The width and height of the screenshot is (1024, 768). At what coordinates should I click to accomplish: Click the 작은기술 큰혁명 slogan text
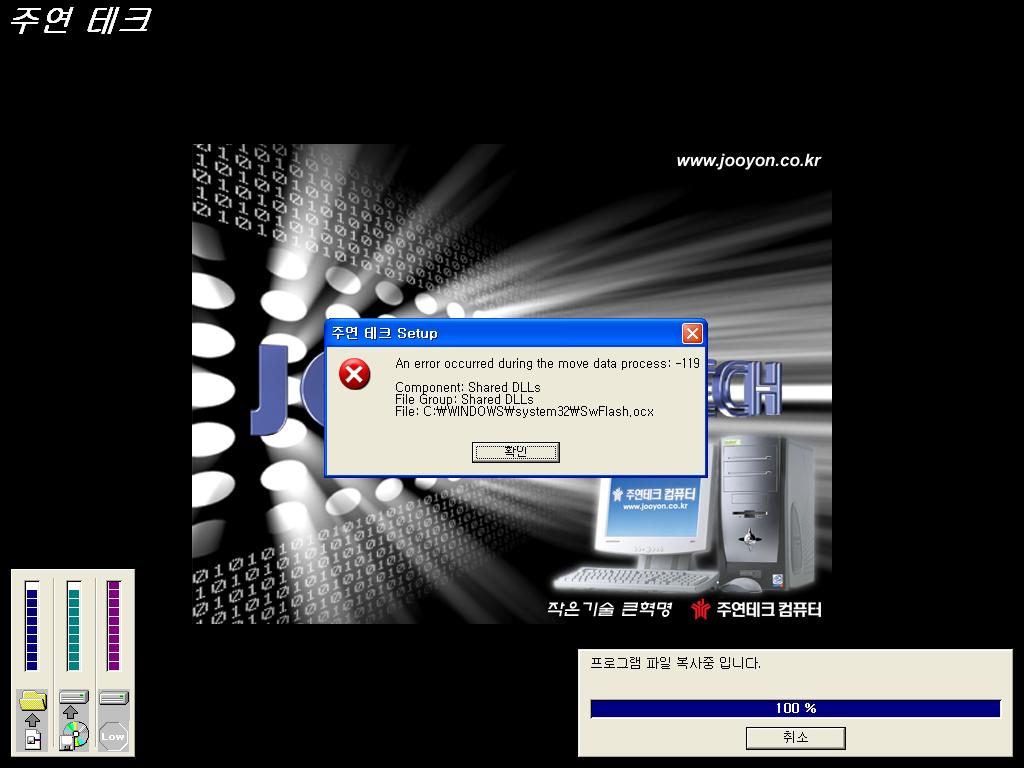[609, 609]
